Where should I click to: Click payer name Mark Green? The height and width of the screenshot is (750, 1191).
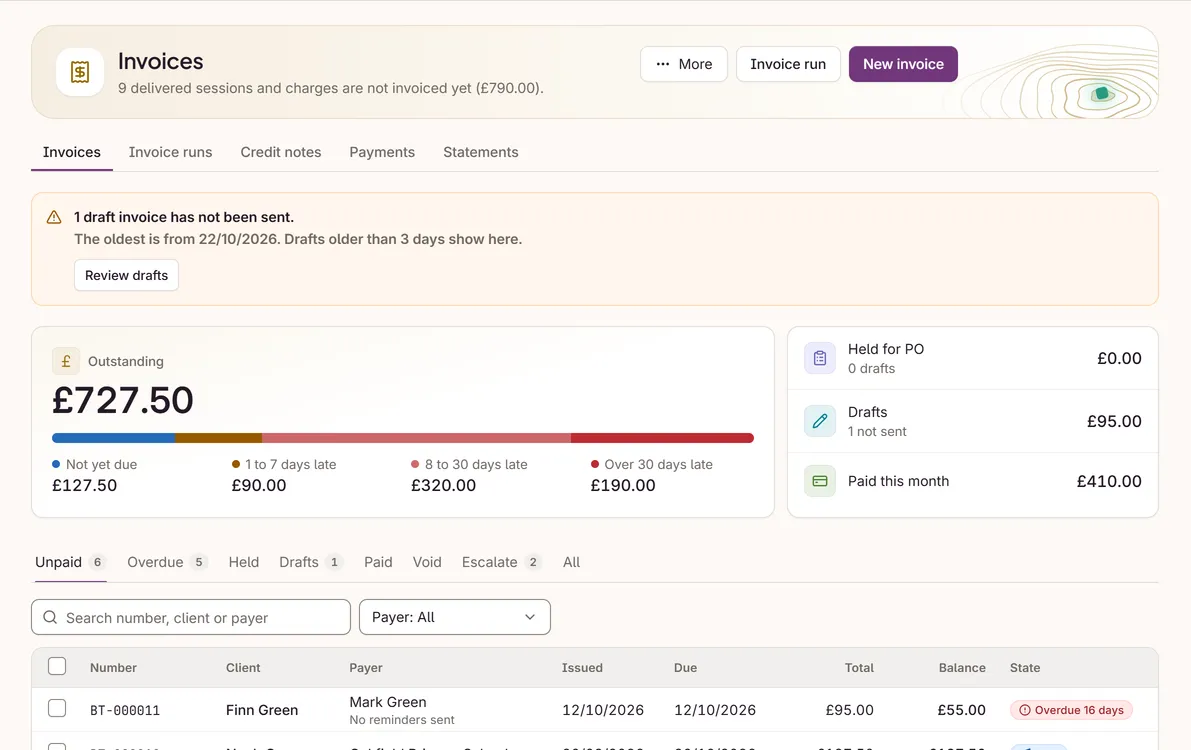pyautogui.click(x=387, y=702)
